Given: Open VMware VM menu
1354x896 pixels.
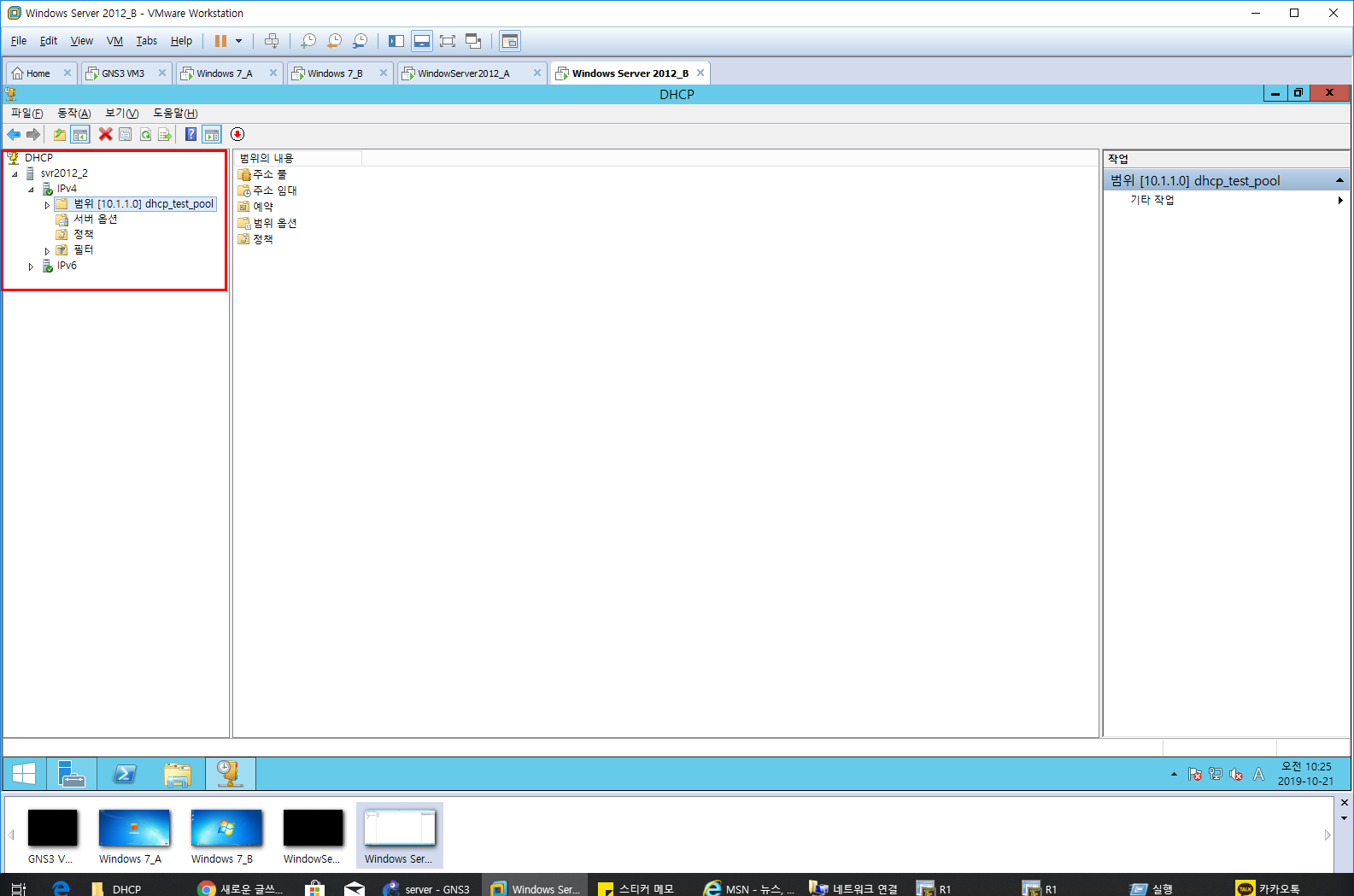Looking at the screenshot, I should (114, 41).
